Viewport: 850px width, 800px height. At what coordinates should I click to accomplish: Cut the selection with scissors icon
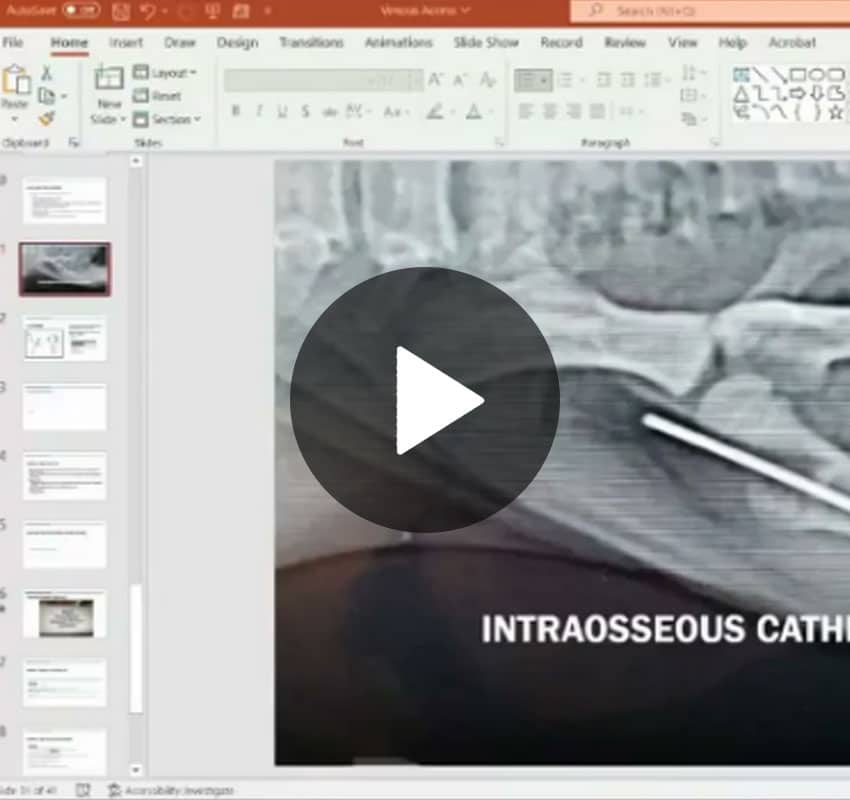[47, 73]
